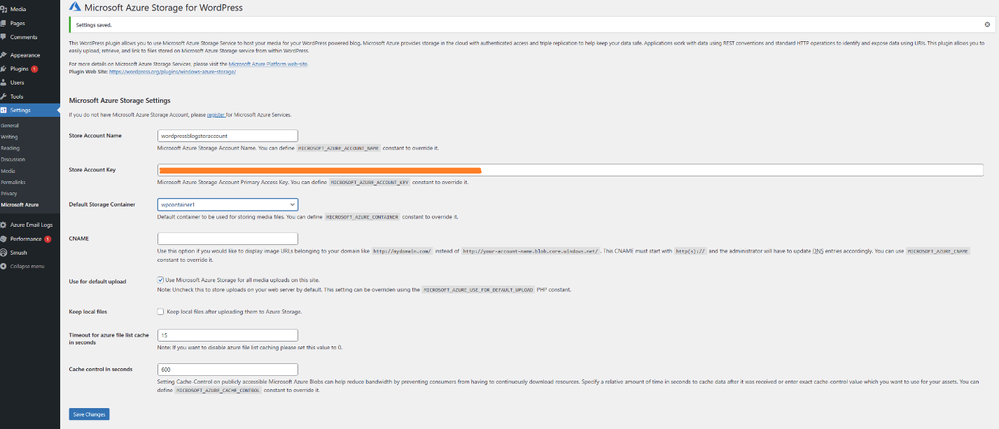This screenshot has width=999, height=429.
Task: Open Writing settings submenu item
Action: [10, 137]
